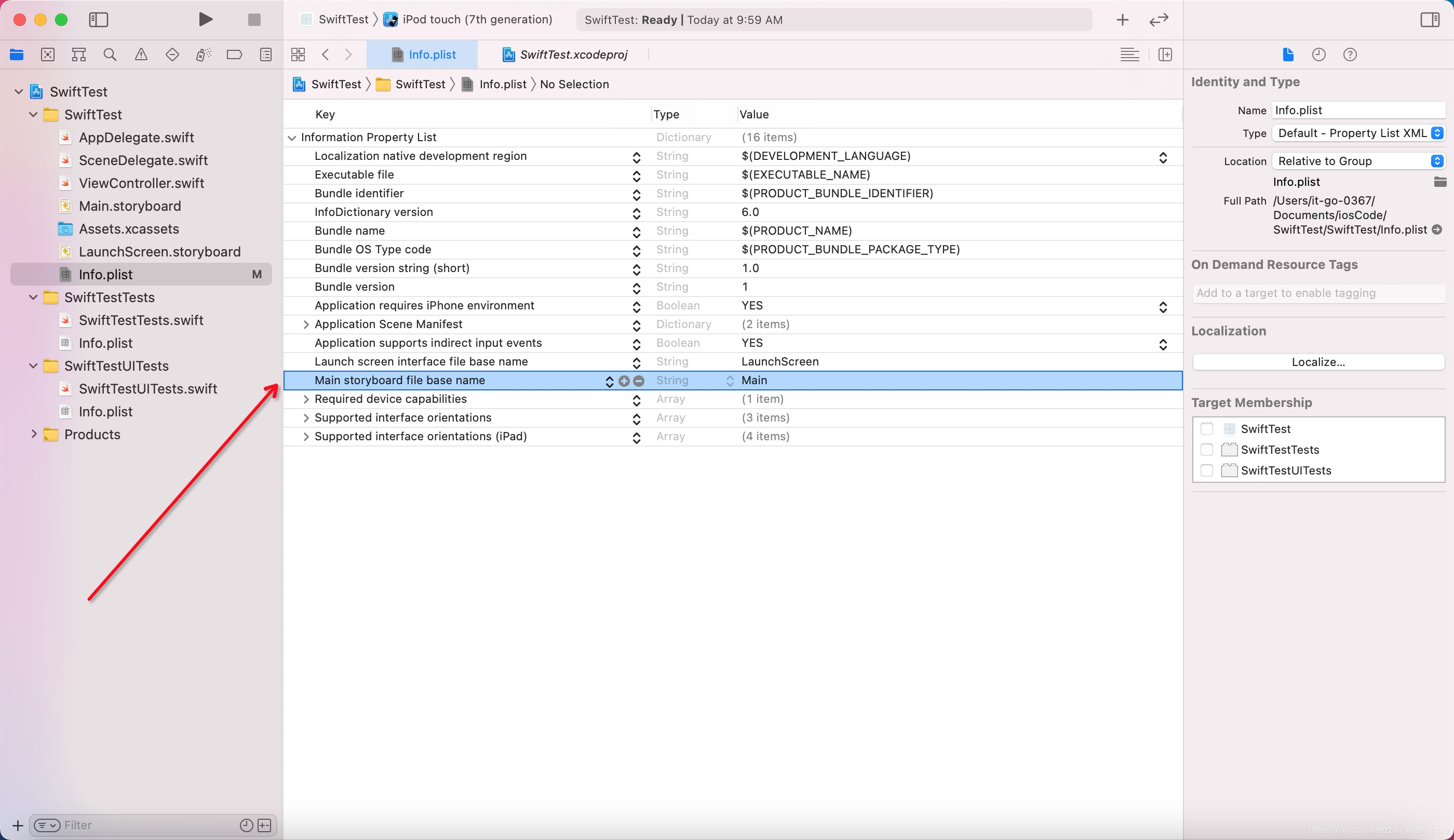This screenshot has width=1454, height=840.
Task: Choose the iPod touch destination
Action: pyautogui.click(x=468, y=20)
